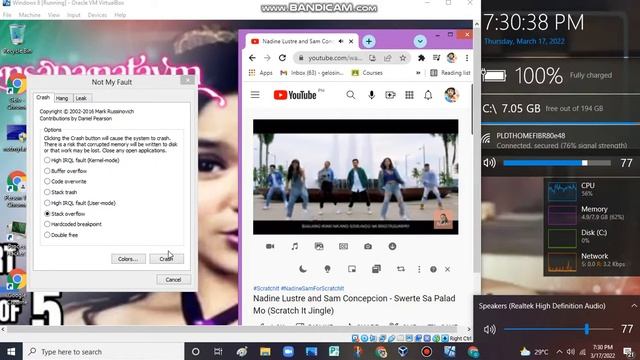Open the Apps bookmark shortcut

tap(261, 73)
